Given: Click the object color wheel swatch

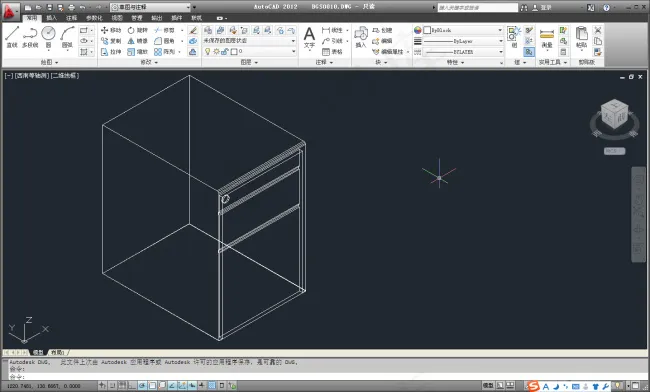Looking at the screenshot, I should coord(417,30).
